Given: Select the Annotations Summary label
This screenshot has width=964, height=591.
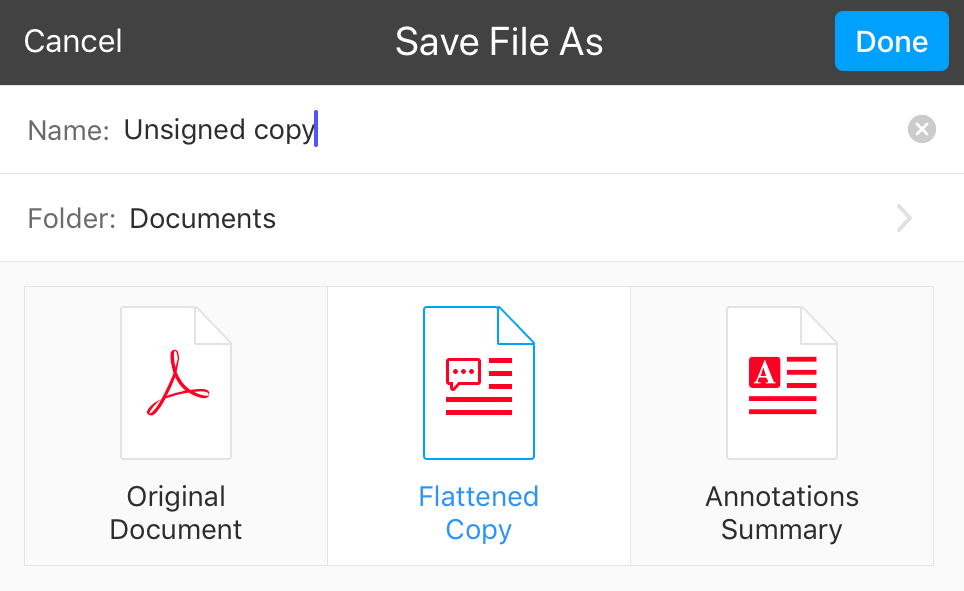Looking at the screenshot, I should coord(782,513).
